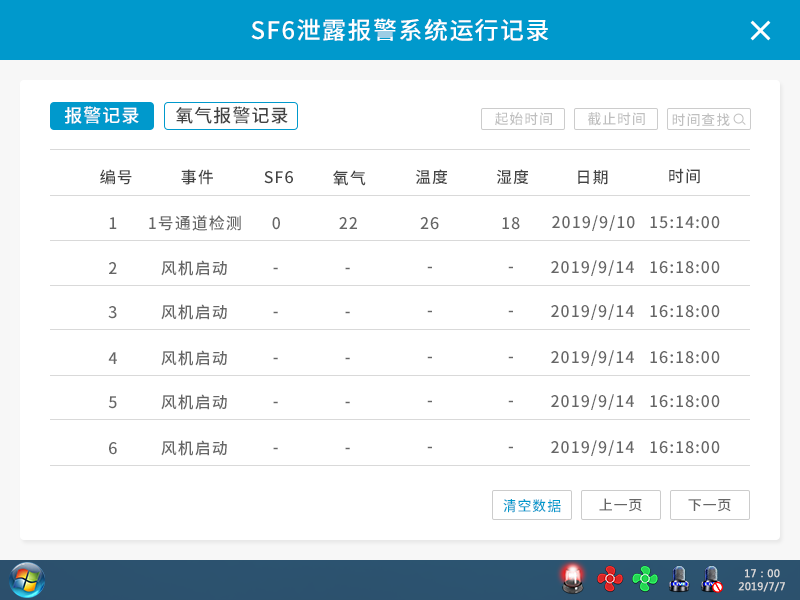Screen dimensions: 800x600
Task: Click the date 2019/9/10
Action: 593,222
